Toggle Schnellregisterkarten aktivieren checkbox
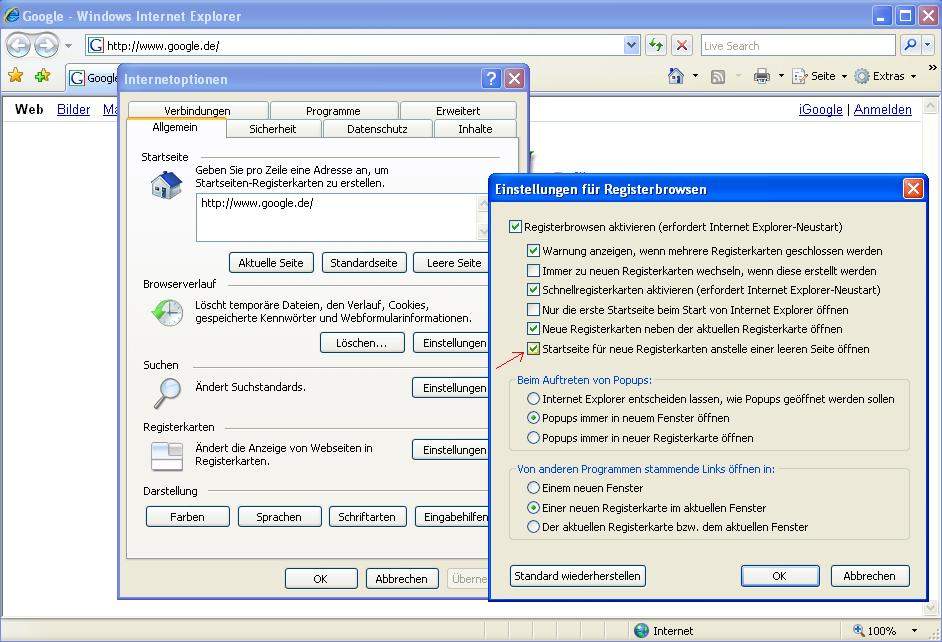 (533, 289)
